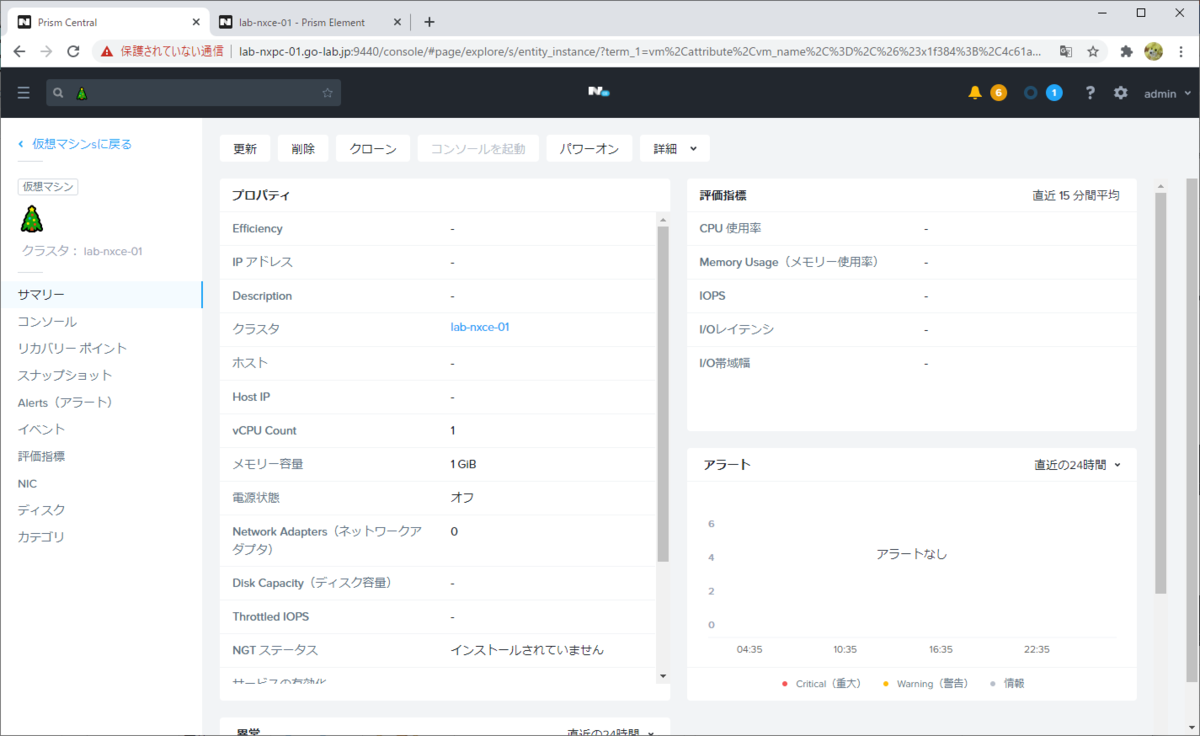
Task: Open the translate page icon
Action: pos(1066,51)
